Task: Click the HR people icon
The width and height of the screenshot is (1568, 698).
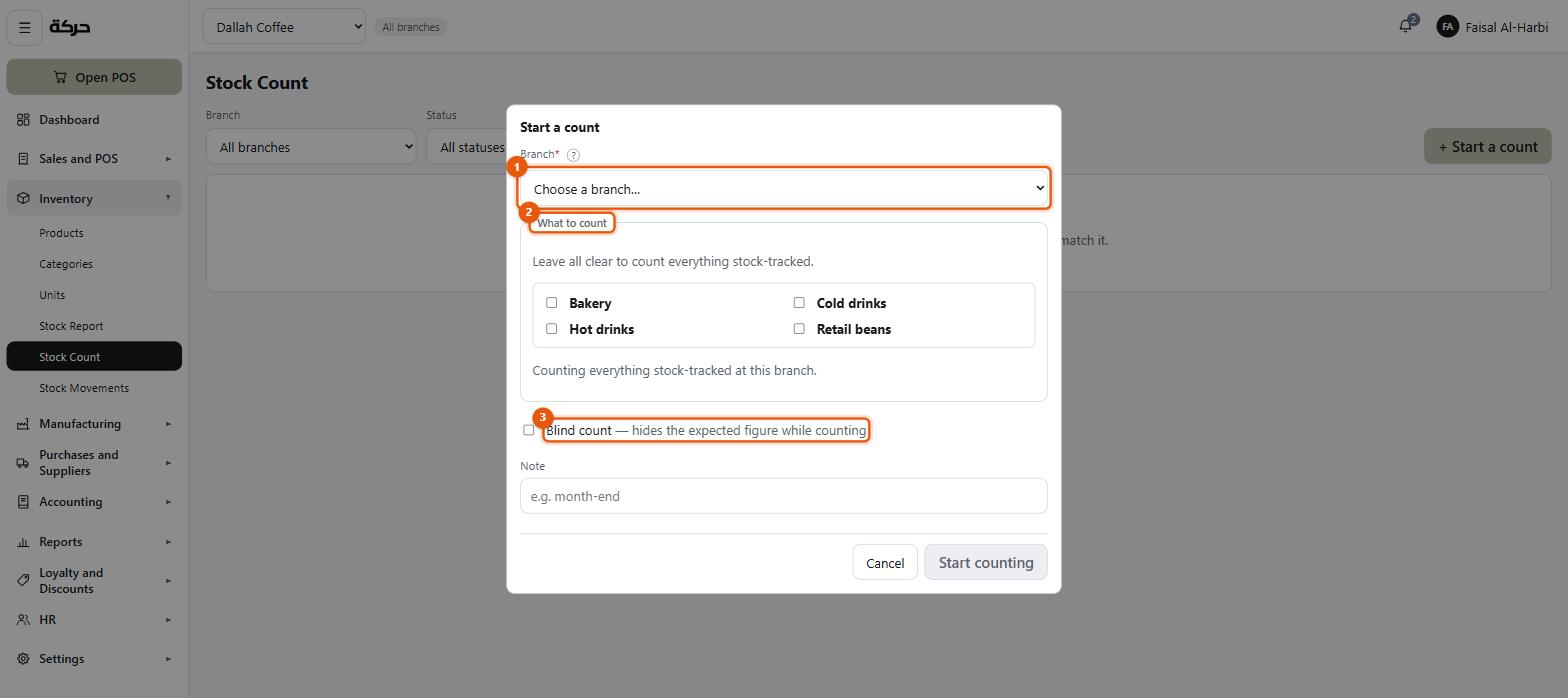Action: [x=23, y=620]
